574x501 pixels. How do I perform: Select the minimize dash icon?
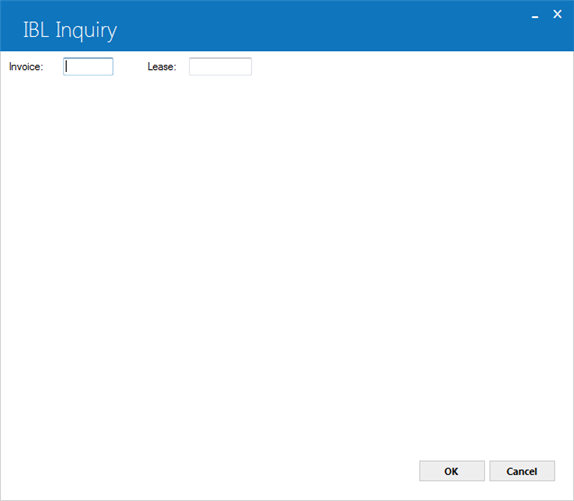point(535,16)
